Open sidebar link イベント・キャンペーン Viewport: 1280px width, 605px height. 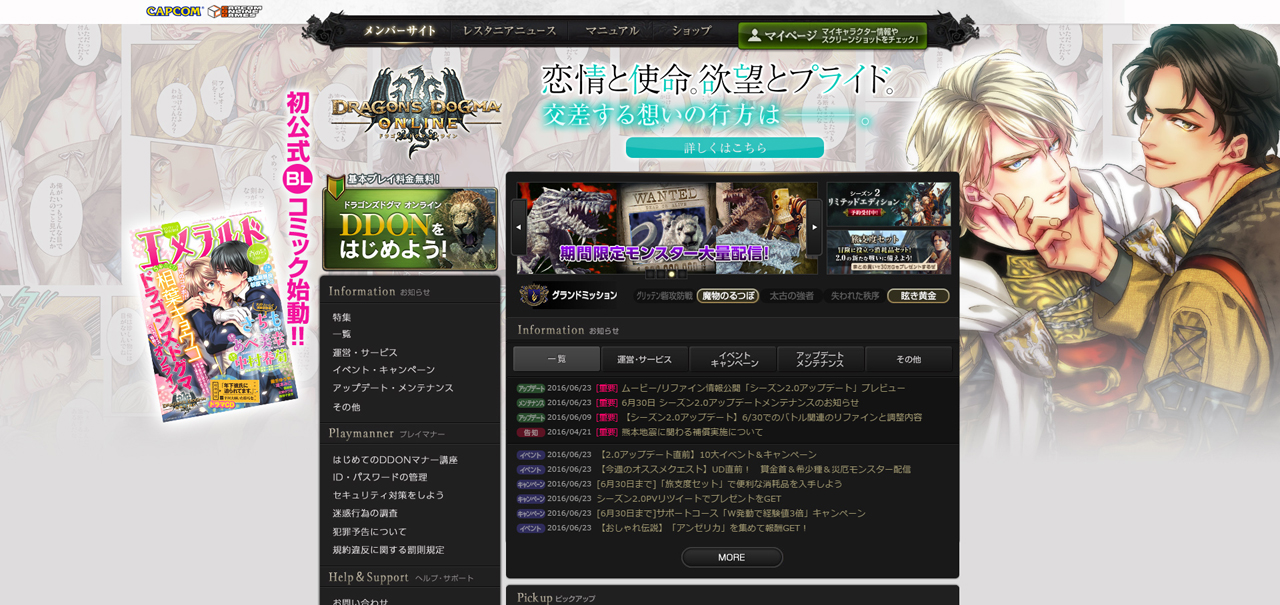click(x=384, y=370)
